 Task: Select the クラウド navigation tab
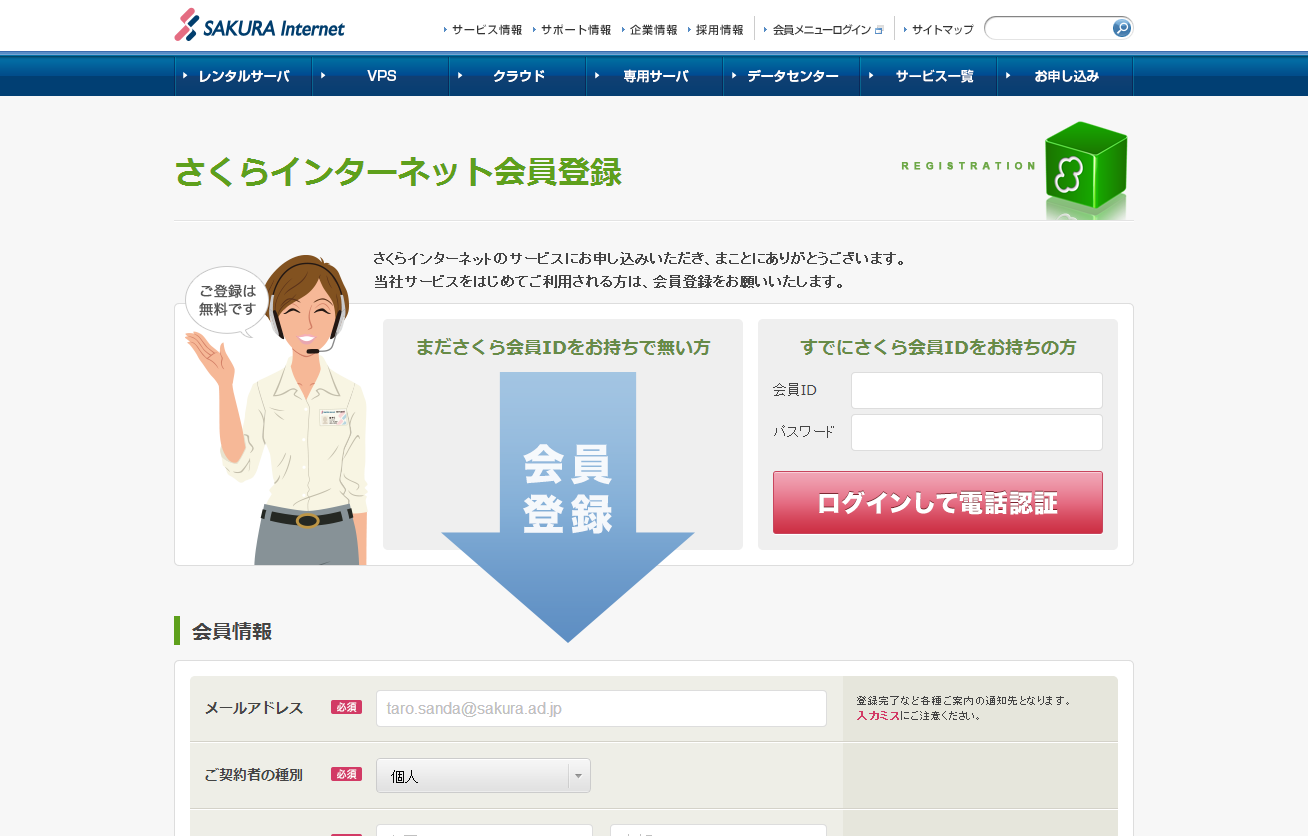coord(518,76)
